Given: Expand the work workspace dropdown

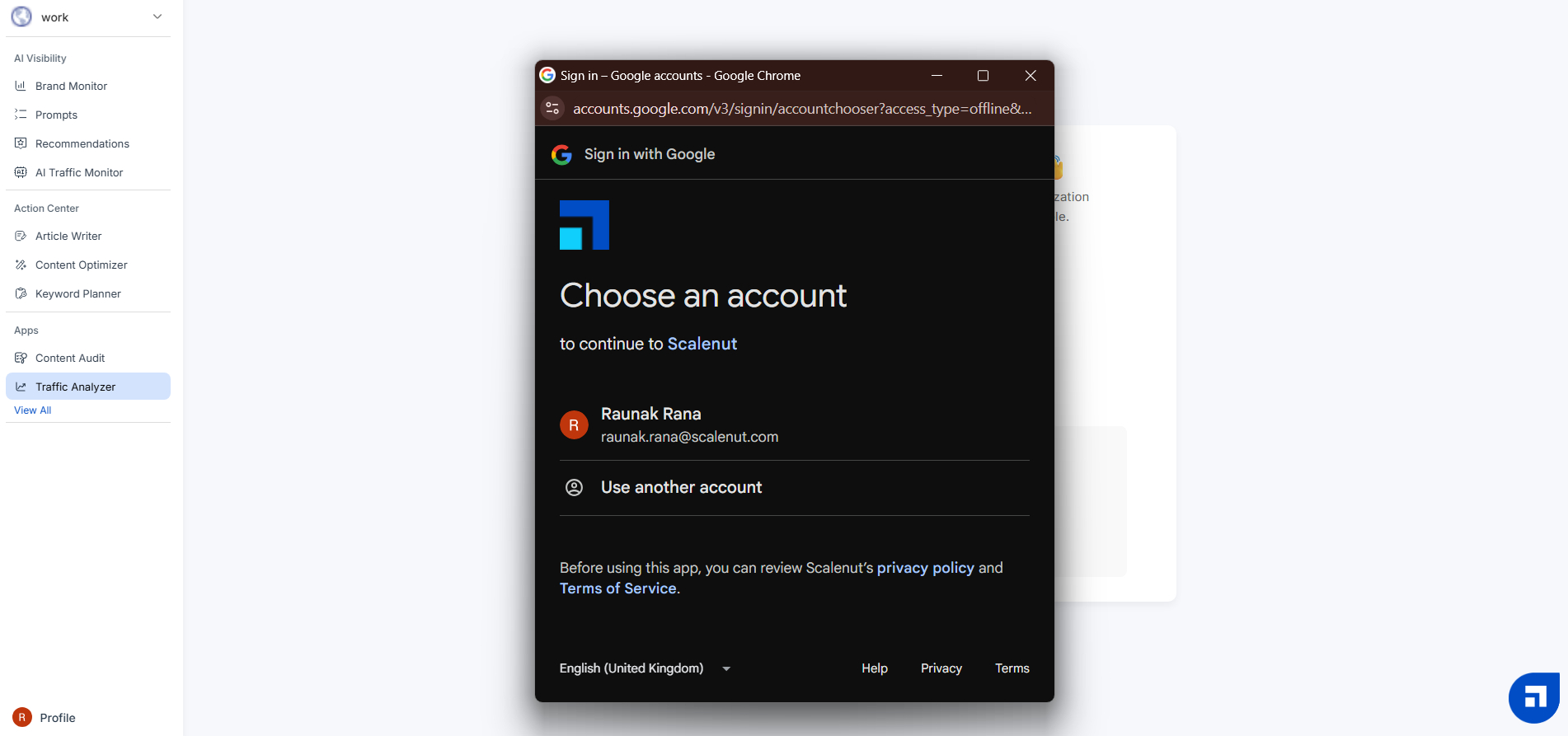Looking at the screenshot, I should [157, 16].
